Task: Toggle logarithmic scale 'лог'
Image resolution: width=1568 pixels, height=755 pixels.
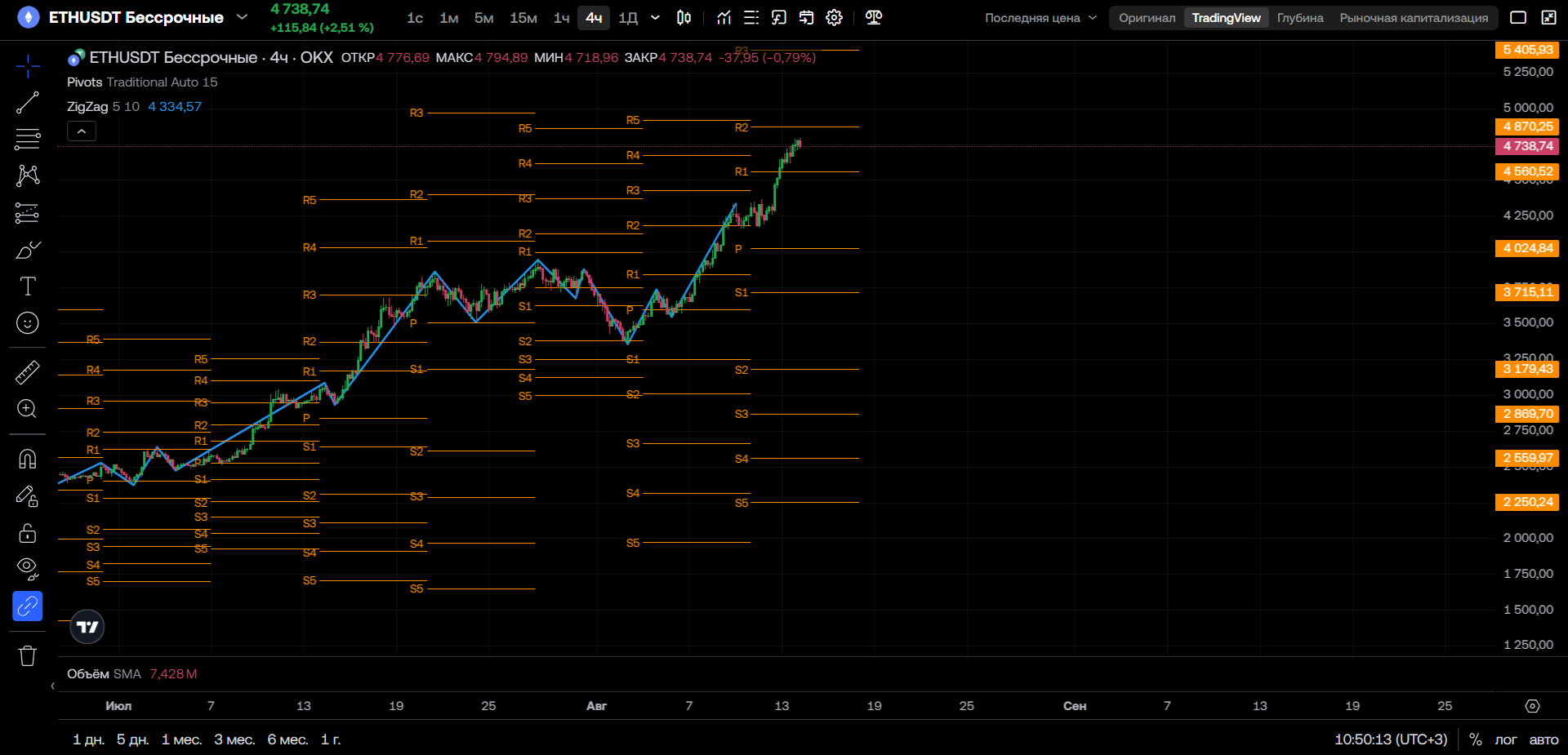Action: point(1506,739)
